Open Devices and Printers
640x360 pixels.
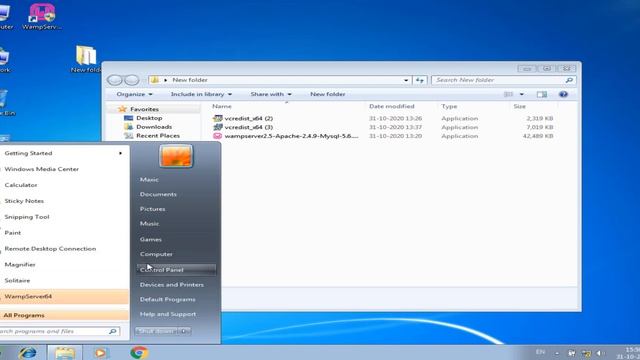[x=171, y=284]
